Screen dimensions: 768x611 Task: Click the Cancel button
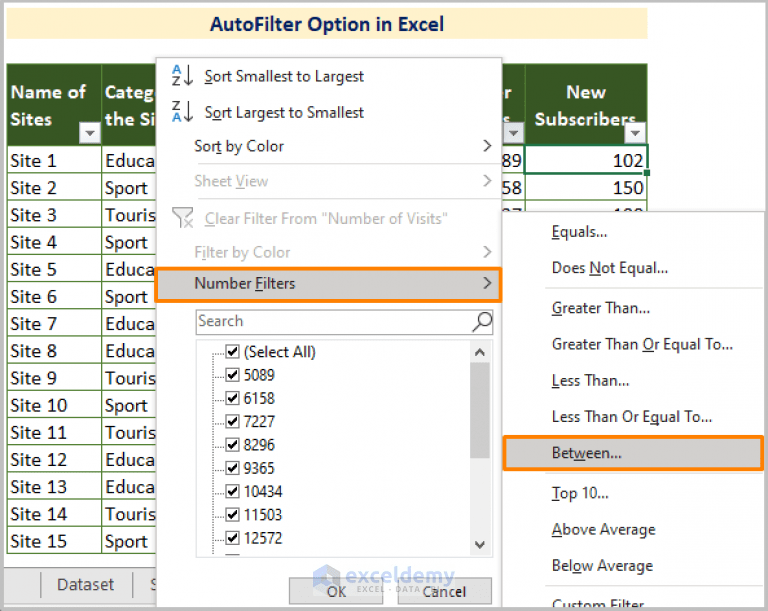point(444,591)
